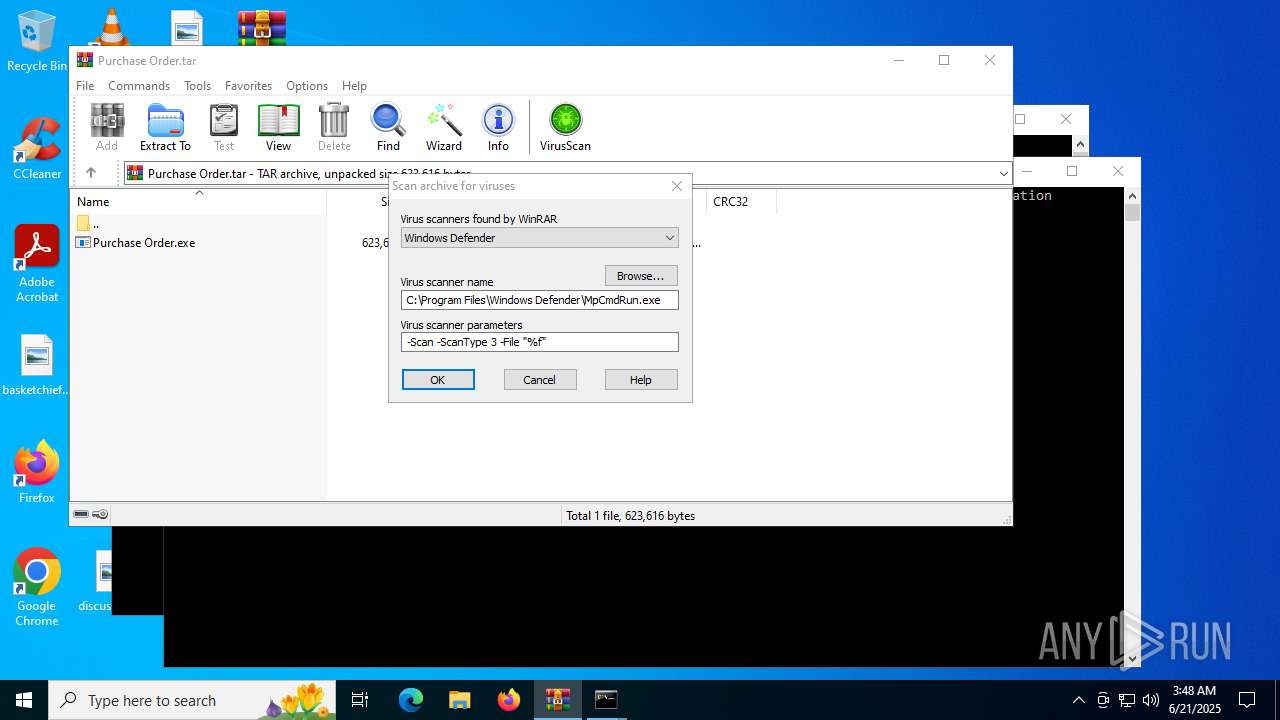The image size is (1280, 720).
Task: Open the notification center icon
Action: pos(1247,700)
